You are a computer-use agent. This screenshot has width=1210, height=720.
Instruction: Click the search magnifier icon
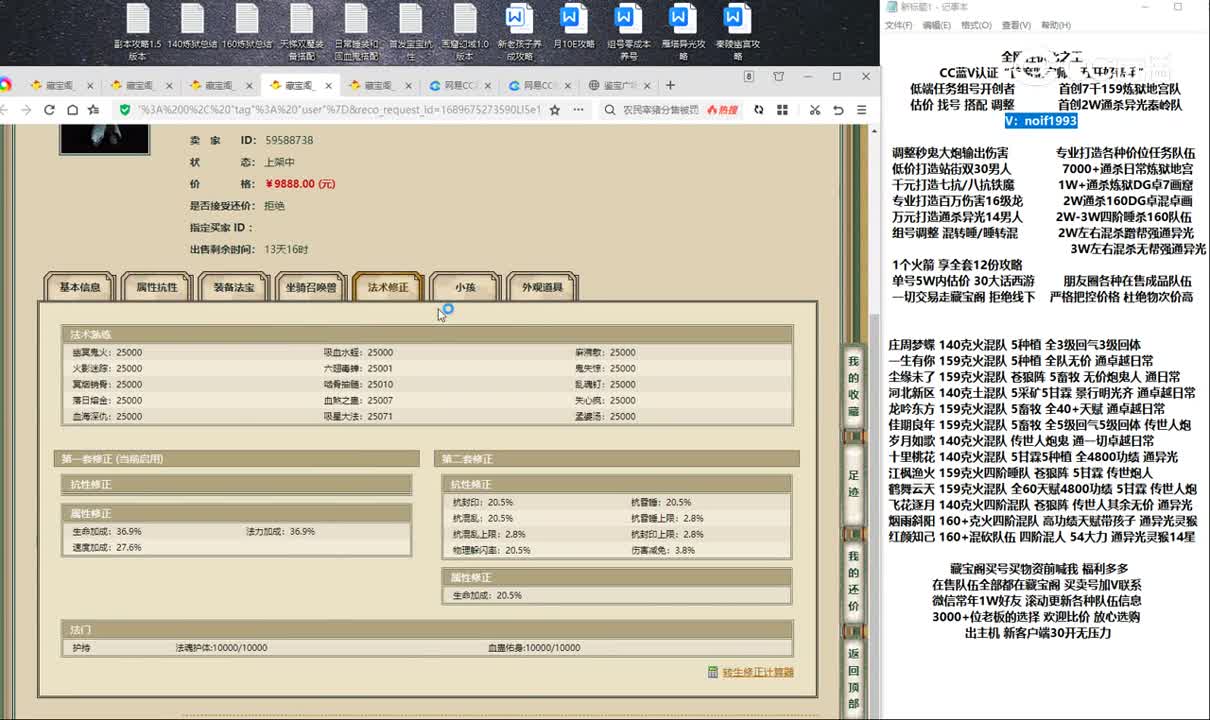point(610,110)
